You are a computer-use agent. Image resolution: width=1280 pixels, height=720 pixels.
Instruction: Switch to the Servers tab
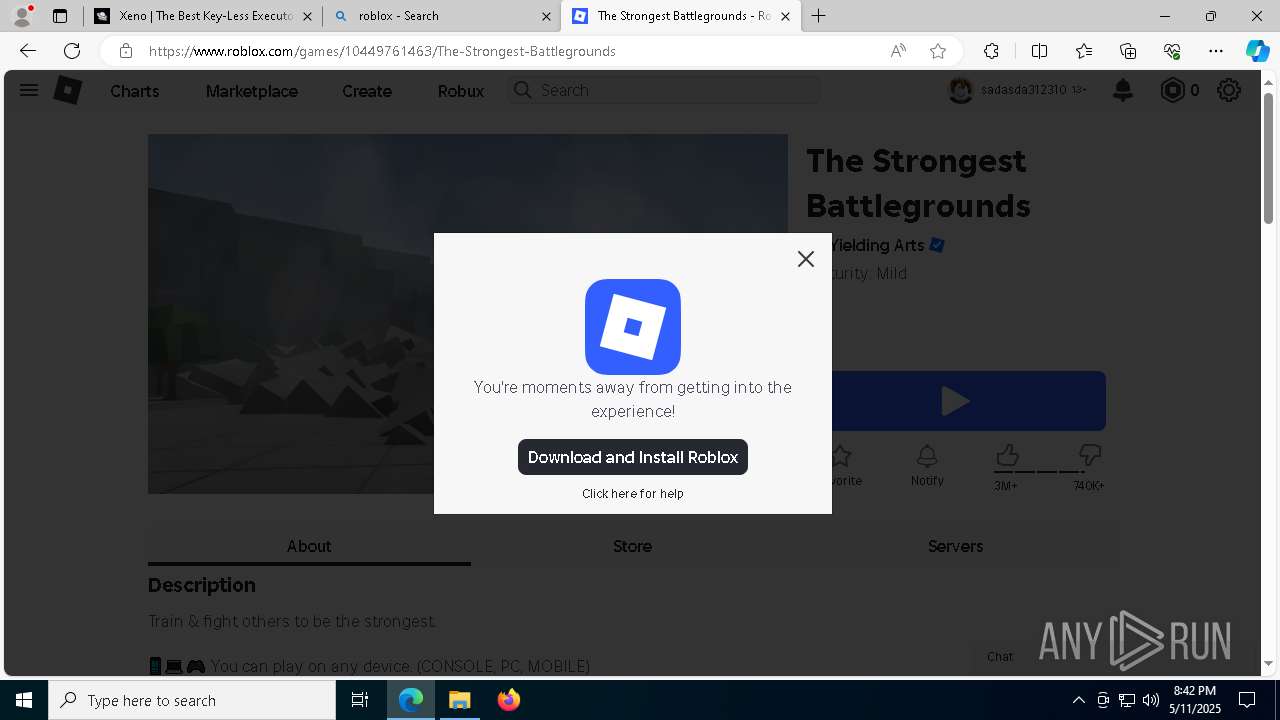[x=955, y=546]
